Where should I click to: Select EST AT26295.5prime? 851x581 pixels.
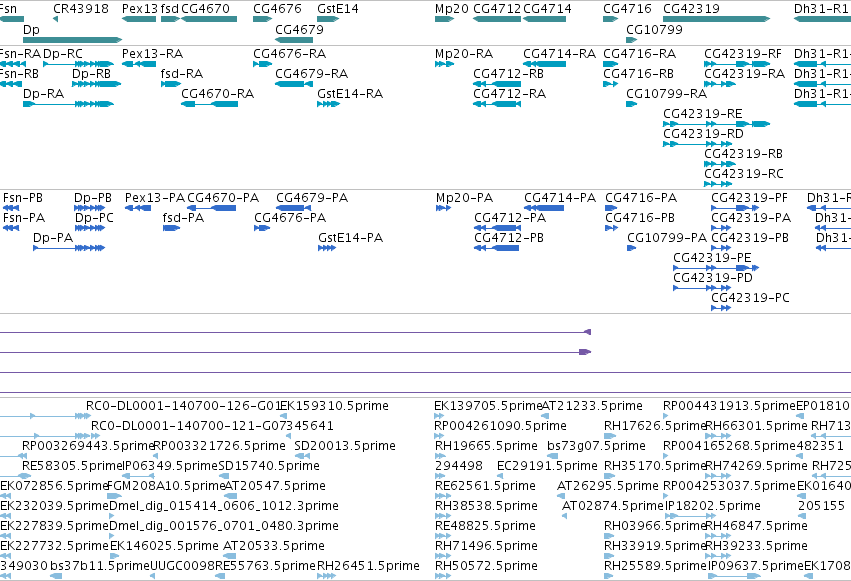coord(608,486)
